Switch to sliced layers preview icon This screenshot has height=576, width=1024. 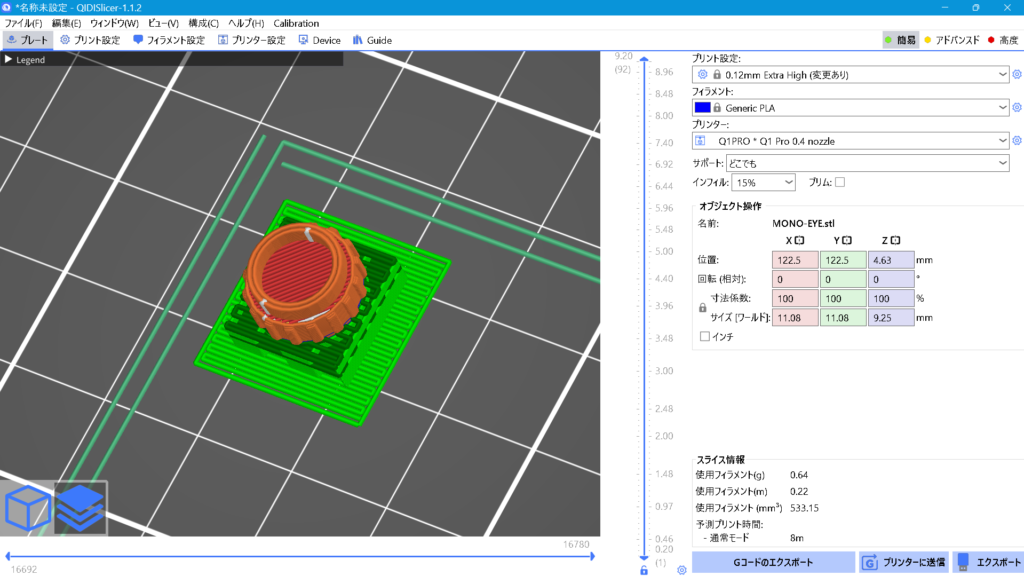click(x=80, y=508)
